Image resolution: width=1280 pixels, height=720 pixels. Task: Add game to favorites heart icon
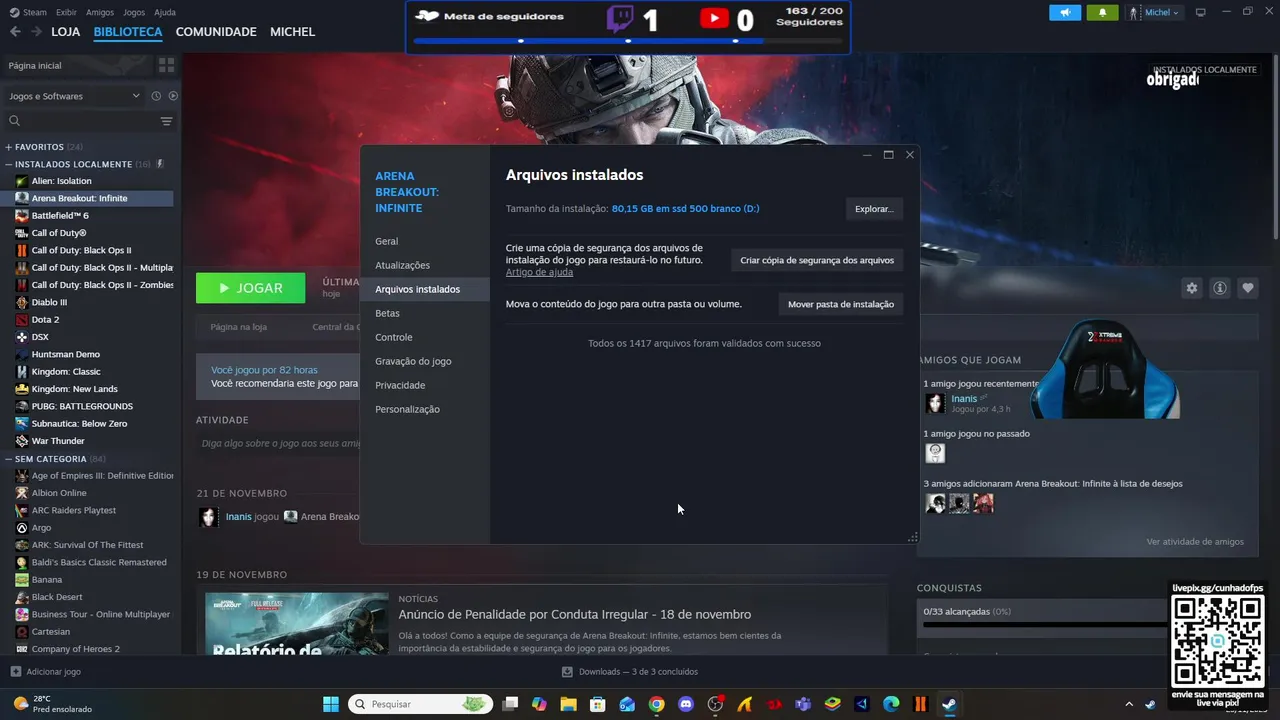click(1247, 288)
